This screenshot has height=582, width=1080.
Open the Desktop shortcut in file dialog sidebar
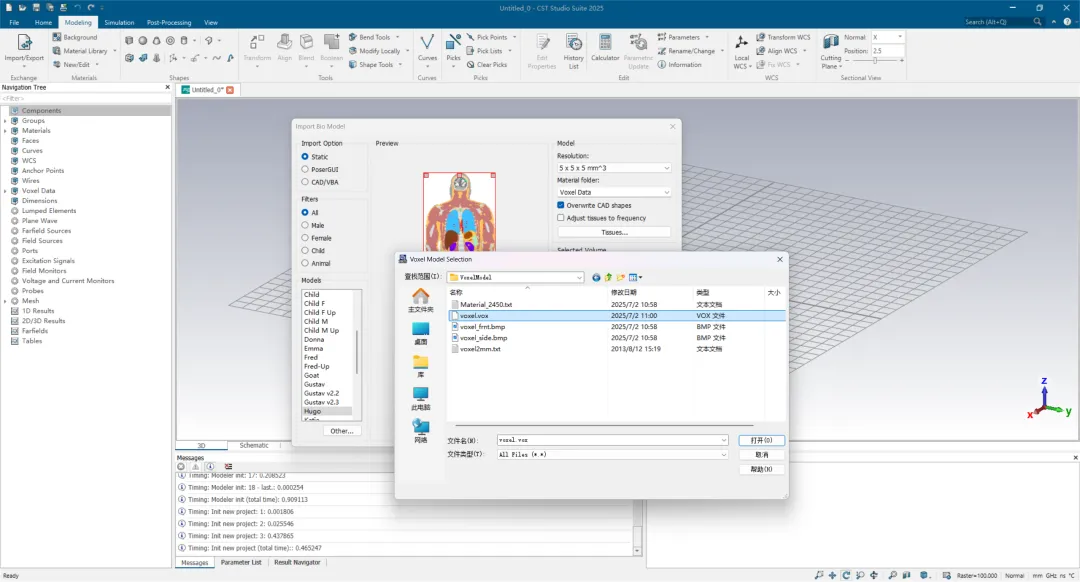420,333
